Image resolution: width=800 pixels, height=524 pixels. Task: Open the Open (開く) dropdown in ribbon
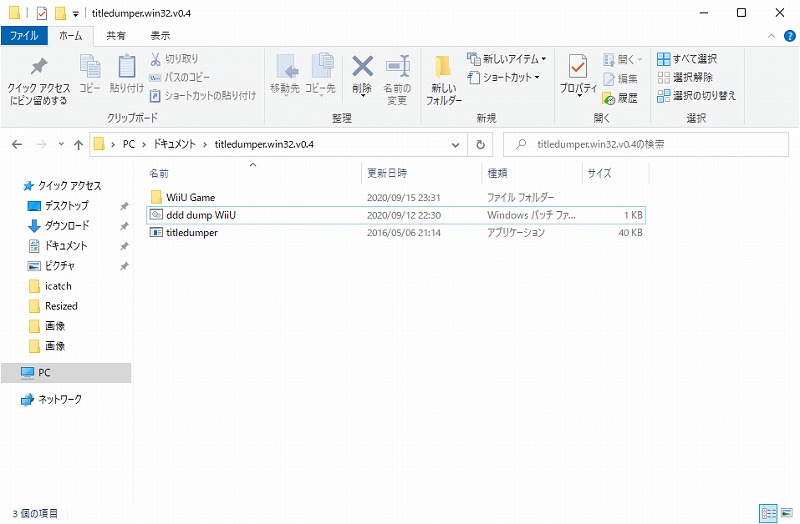622,59
